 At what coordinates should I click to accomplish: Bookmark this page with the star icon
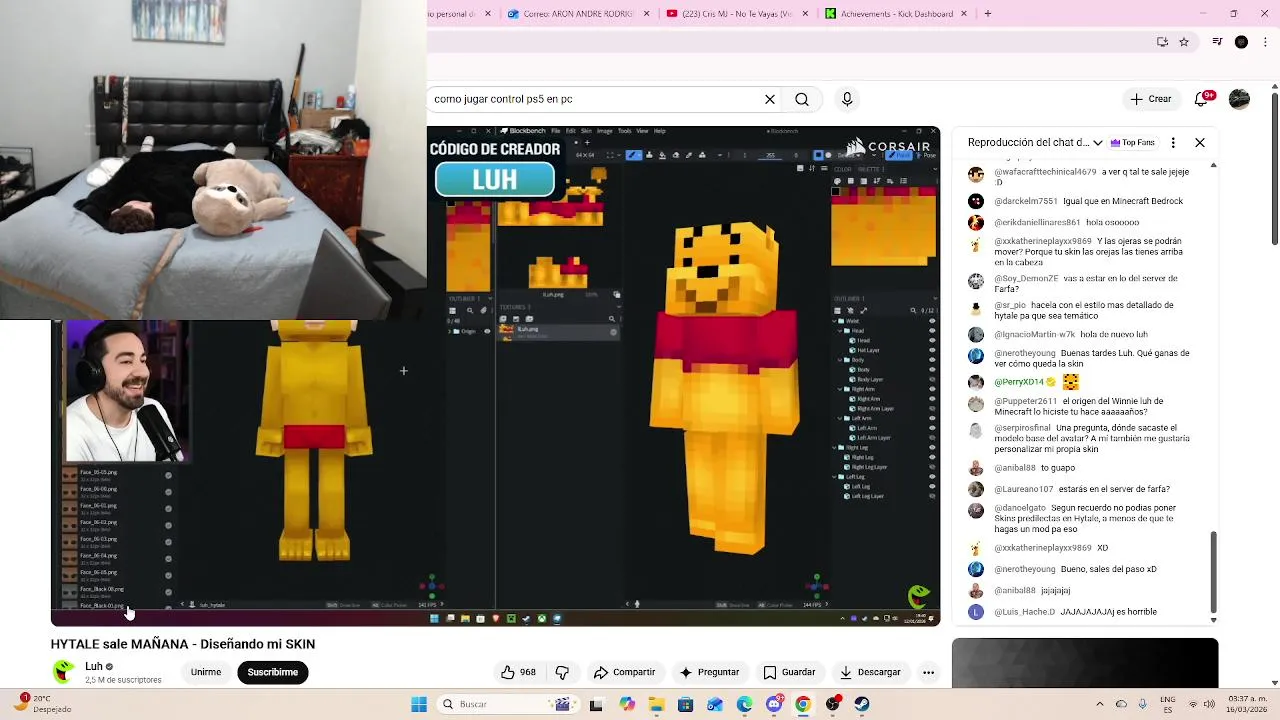click(x=1184, y=42)
